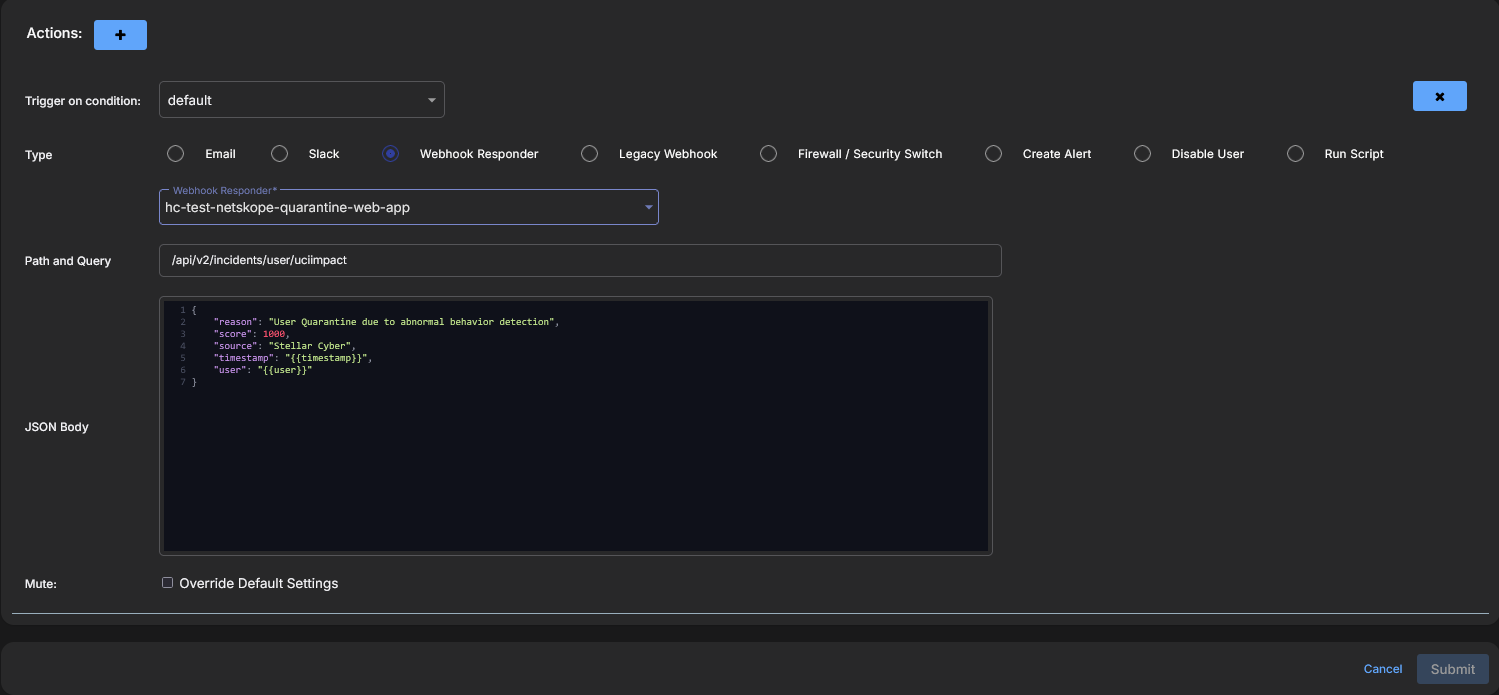Viewport: 1499px width, 695px height.
Task: Choose the Run Script radio button
Action: pos(1295,154)
